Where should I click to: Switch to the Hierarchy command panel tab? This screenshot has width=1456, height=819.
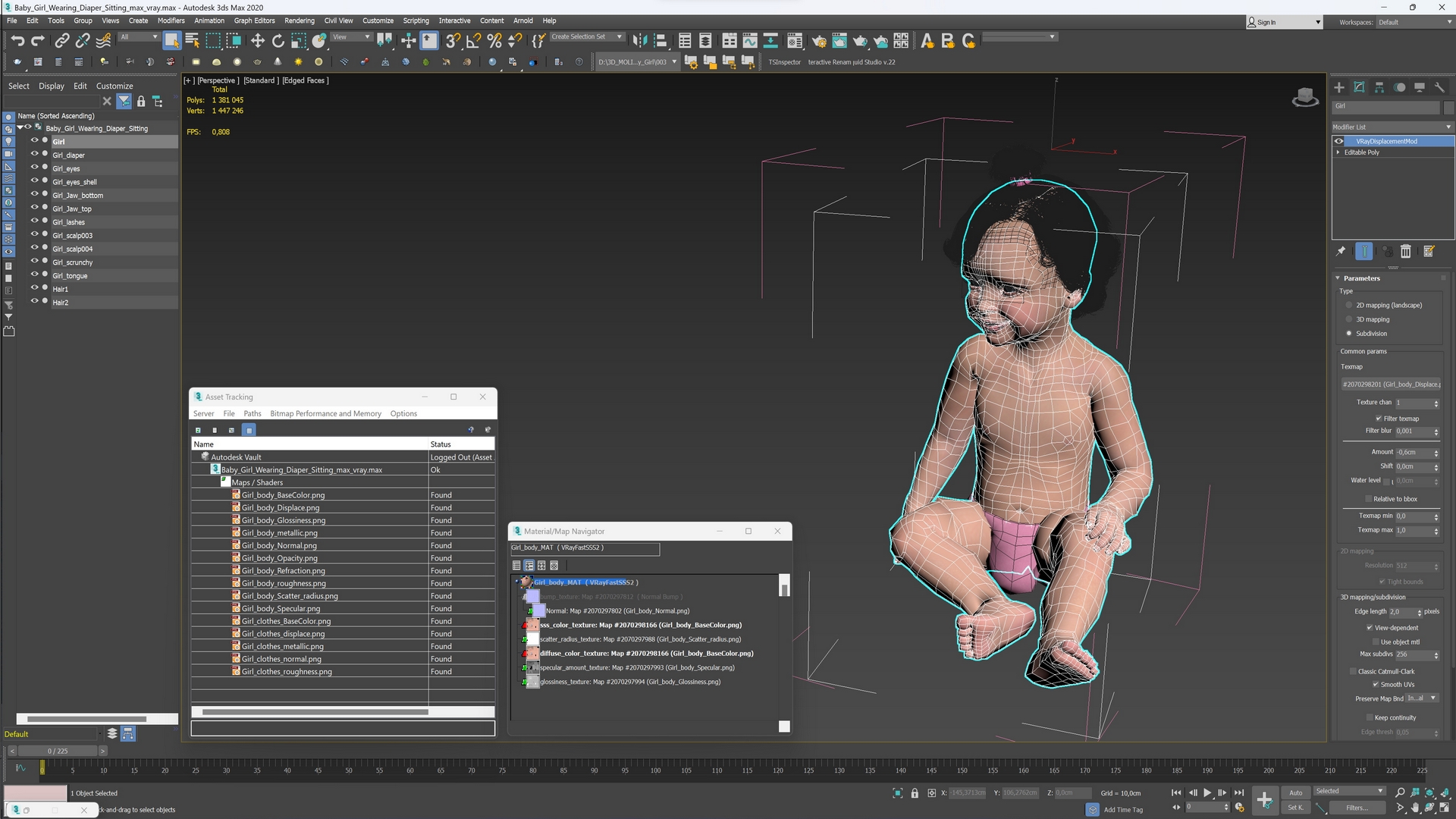pyautogui.click(x=1379, y=87)
